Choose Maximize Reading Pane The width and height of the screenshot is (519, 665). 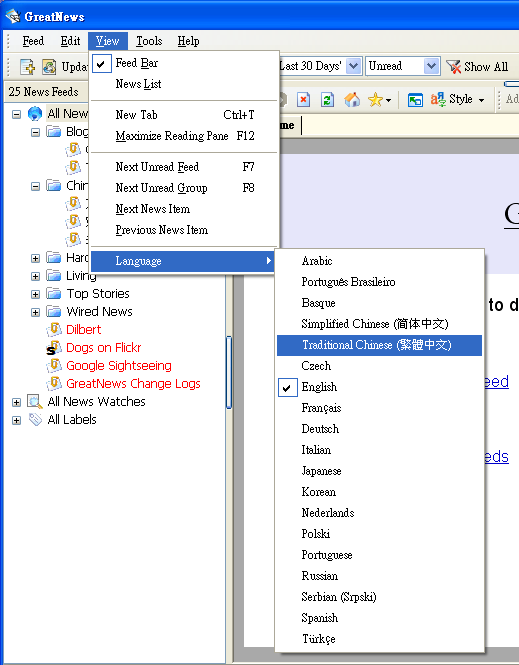point(184,136)
